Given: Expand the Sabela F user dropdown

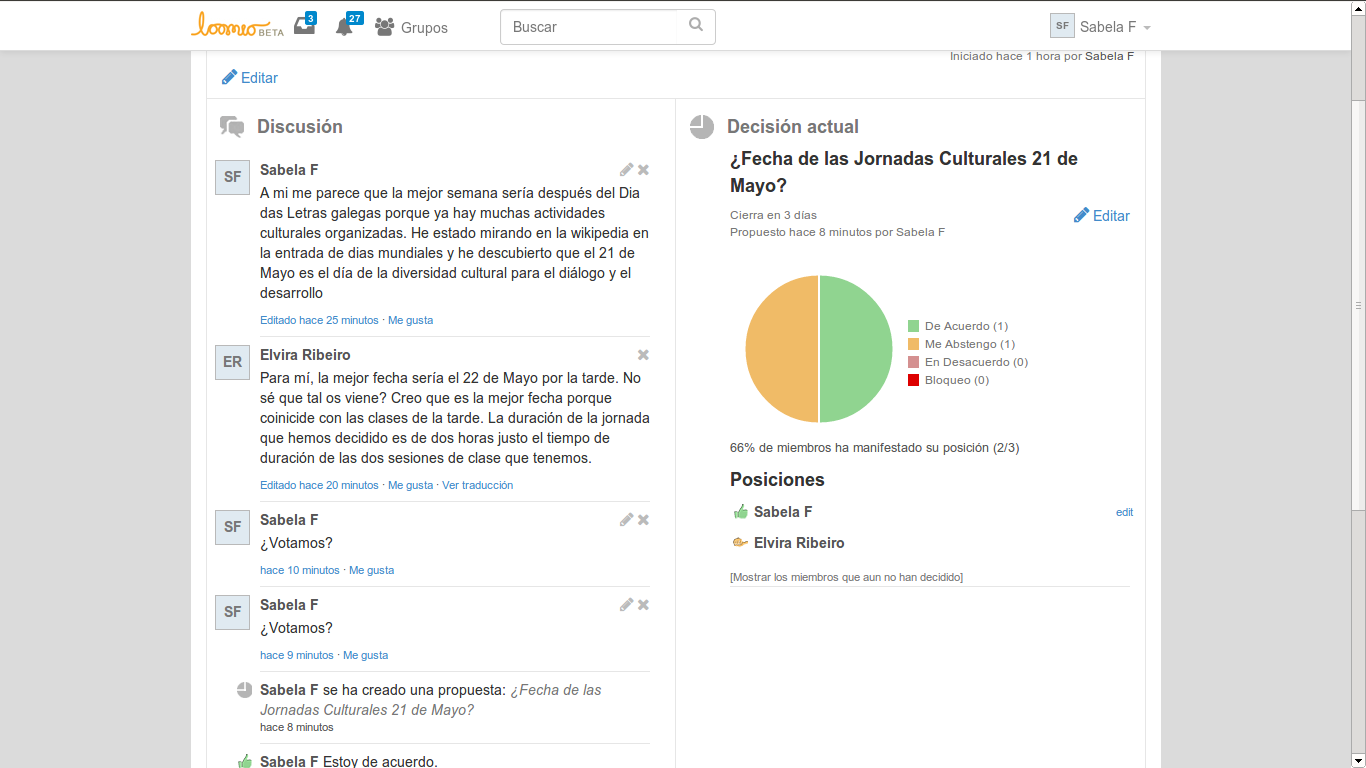Looking at the screenshot, I should pyautogui.click(x=1101, y=27).
